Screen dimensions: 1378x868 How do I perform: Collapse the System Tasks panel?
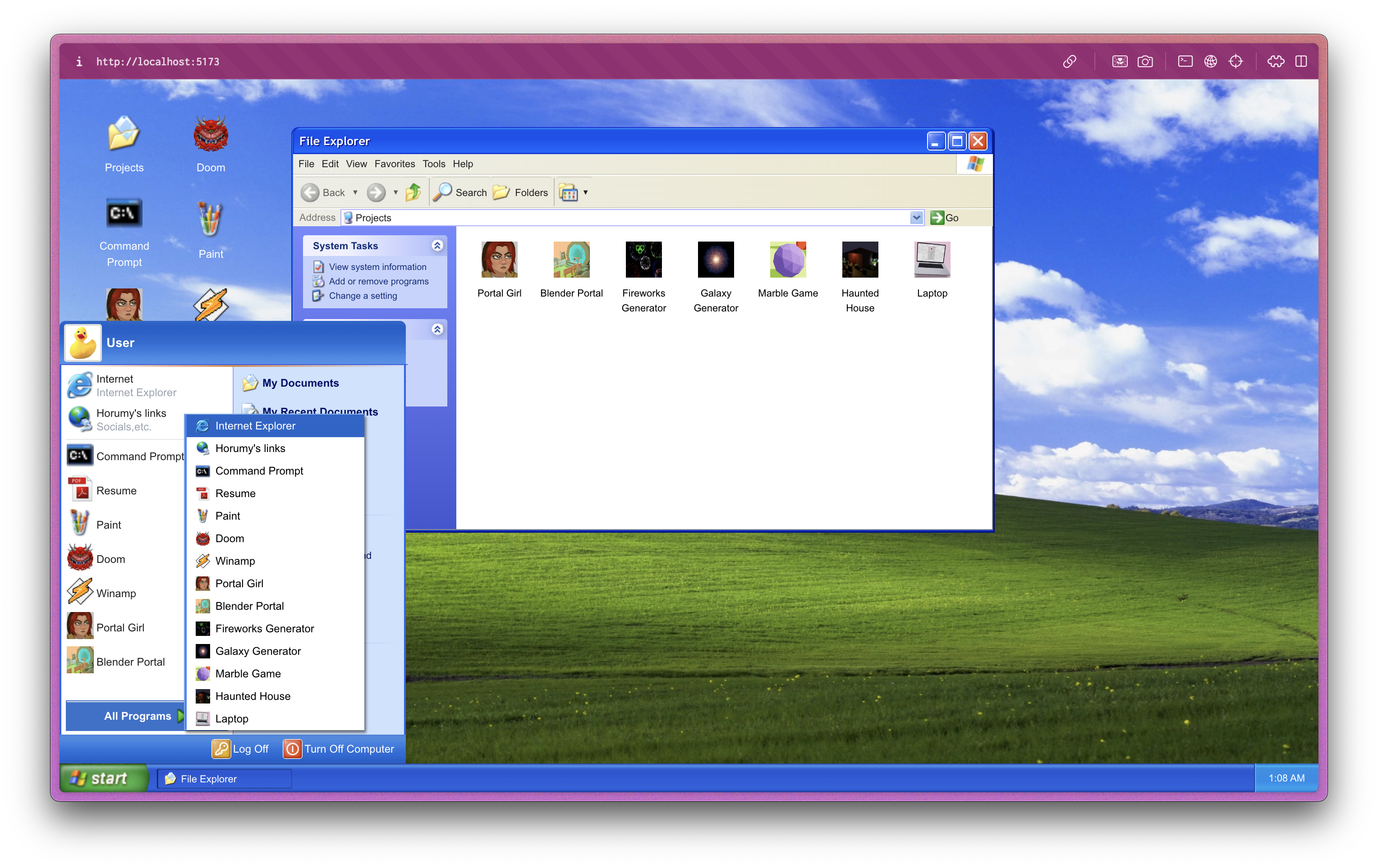(x=437, y=245)
